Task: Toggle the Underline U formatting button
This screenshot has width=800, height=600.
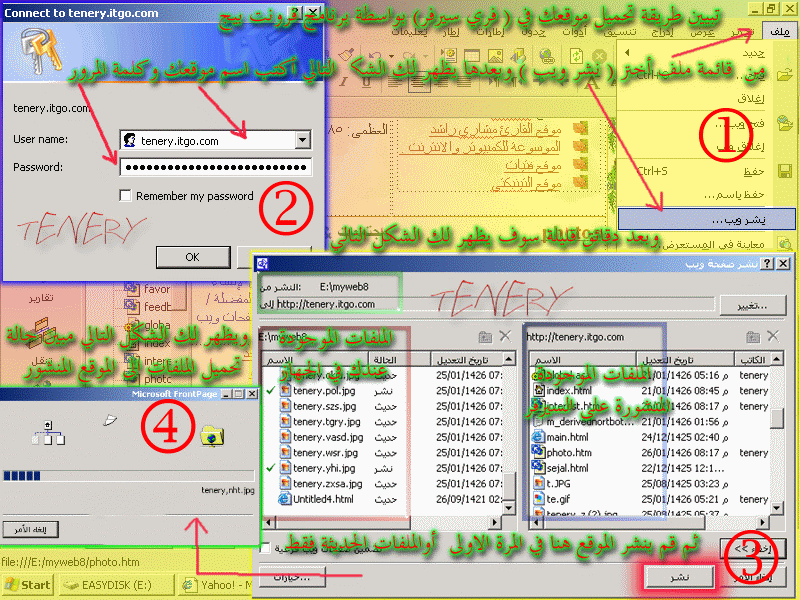Action: click(366, 82)
